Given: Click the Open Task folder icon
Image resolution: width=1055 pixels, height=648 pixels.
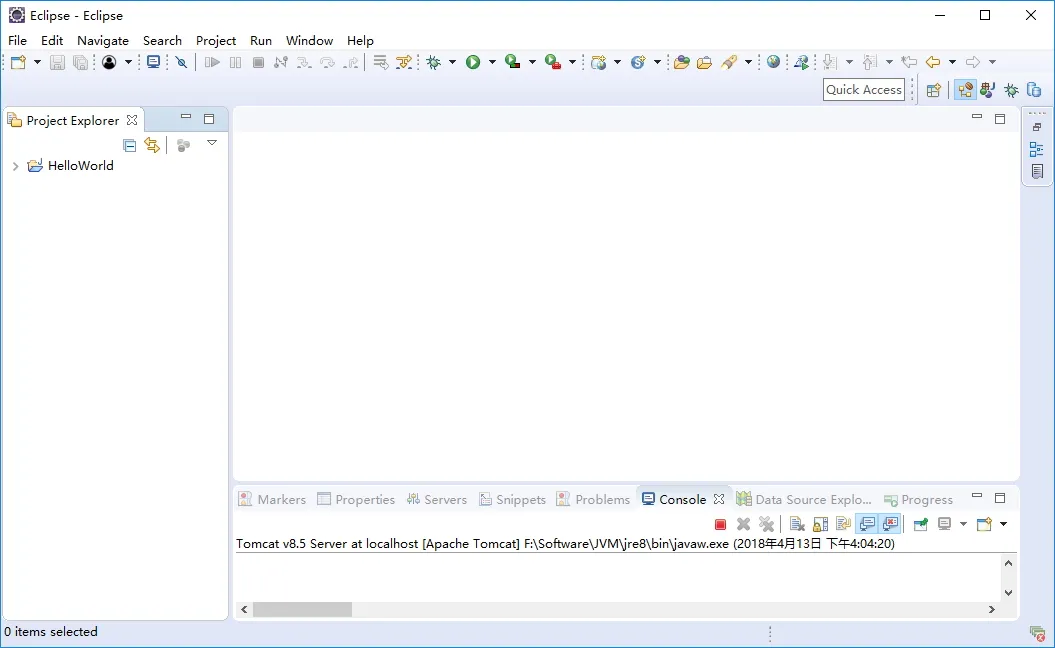Looking at the screenshot, I should tap(704, 62).
